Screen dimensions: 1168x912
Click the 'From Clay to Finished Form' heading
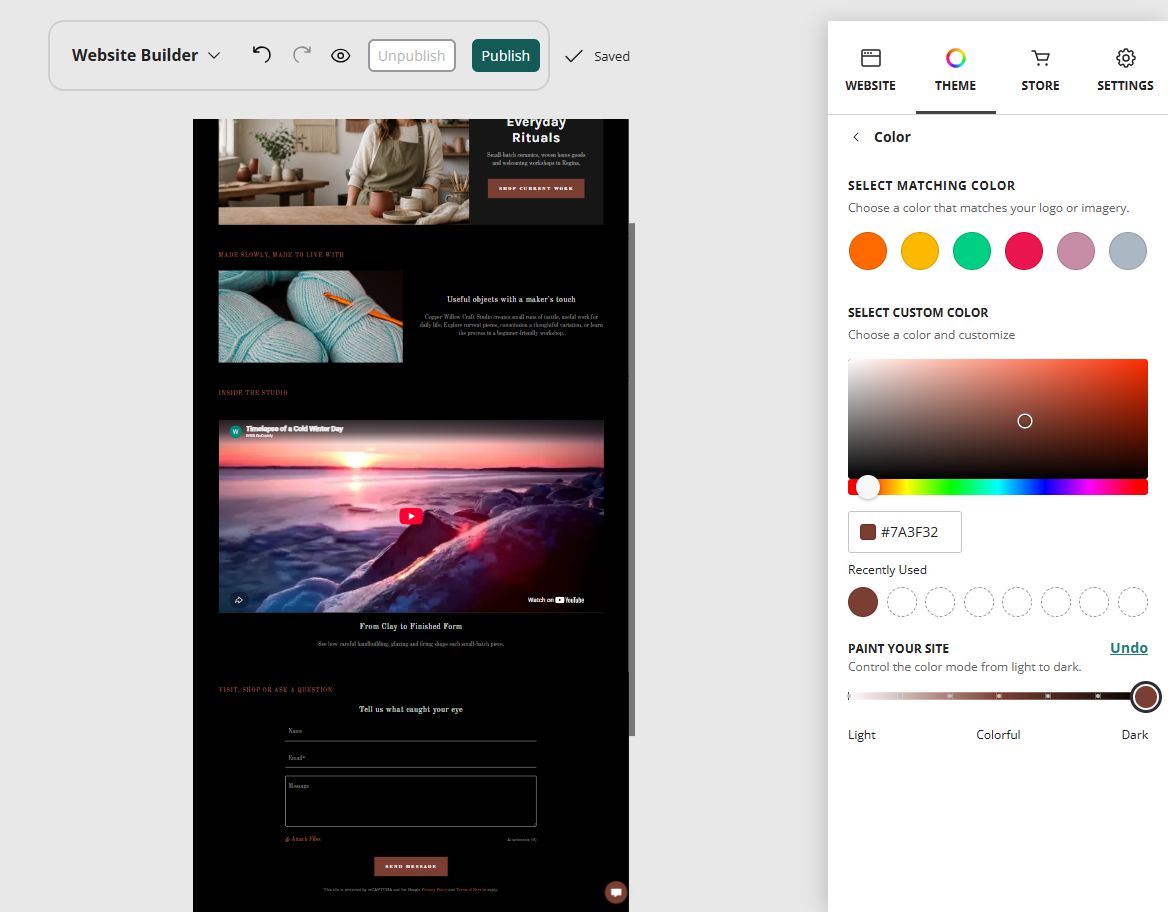click(410, 627)
